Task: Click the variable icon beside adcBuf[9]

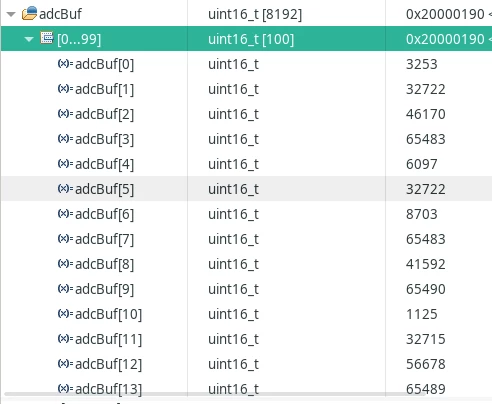Action: 65,288
